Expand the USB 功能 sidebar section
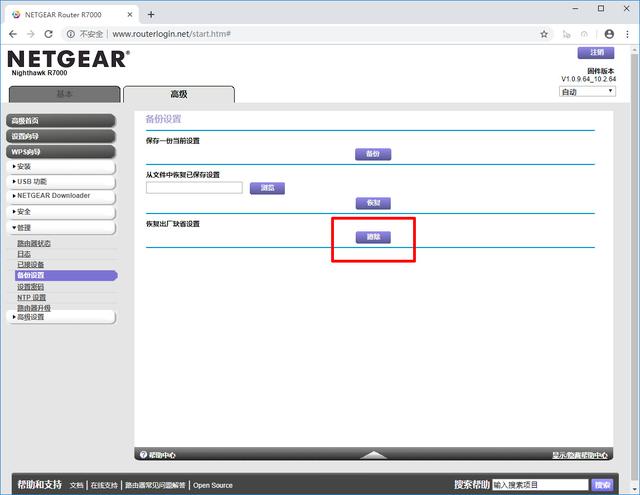This screenshot has width=640, height=495. coord(61,182)
